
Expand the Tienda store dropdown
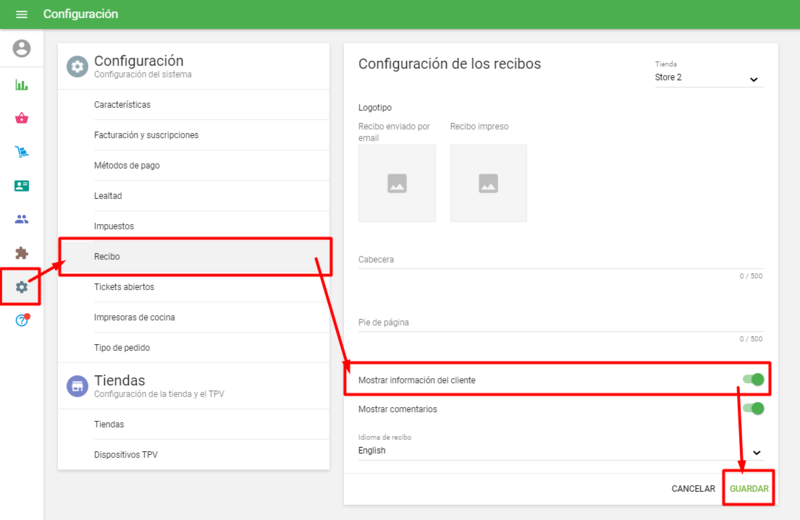coord(708,78)
